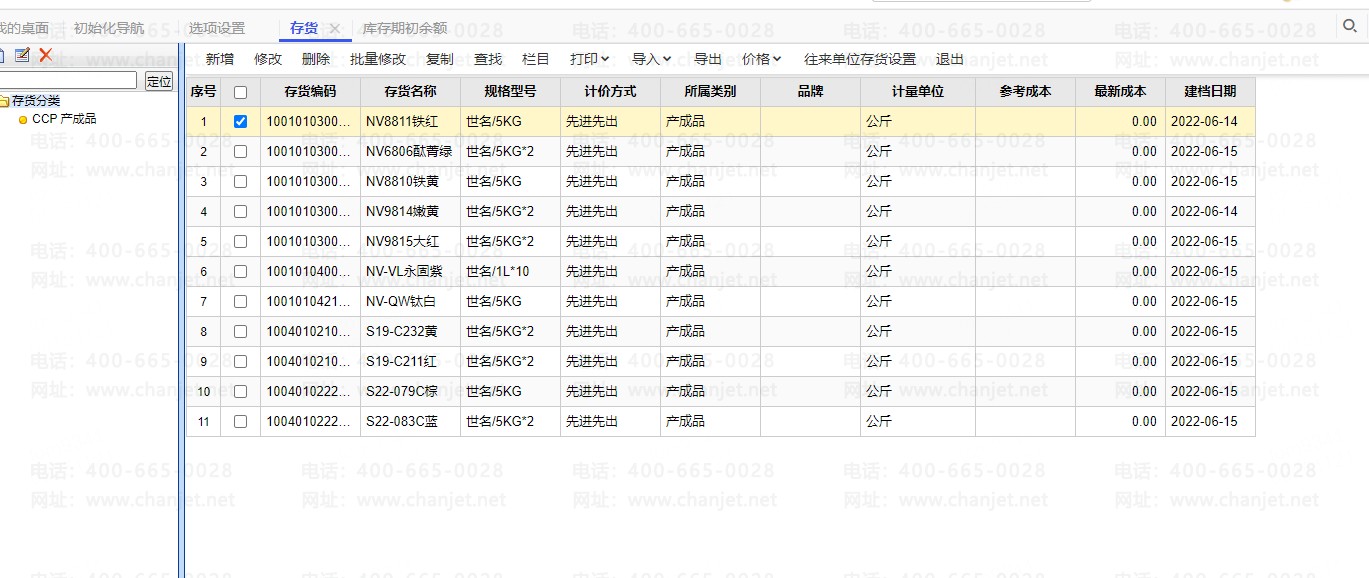Click the category search input field
1369x578 pixels.
coord(68,81)
